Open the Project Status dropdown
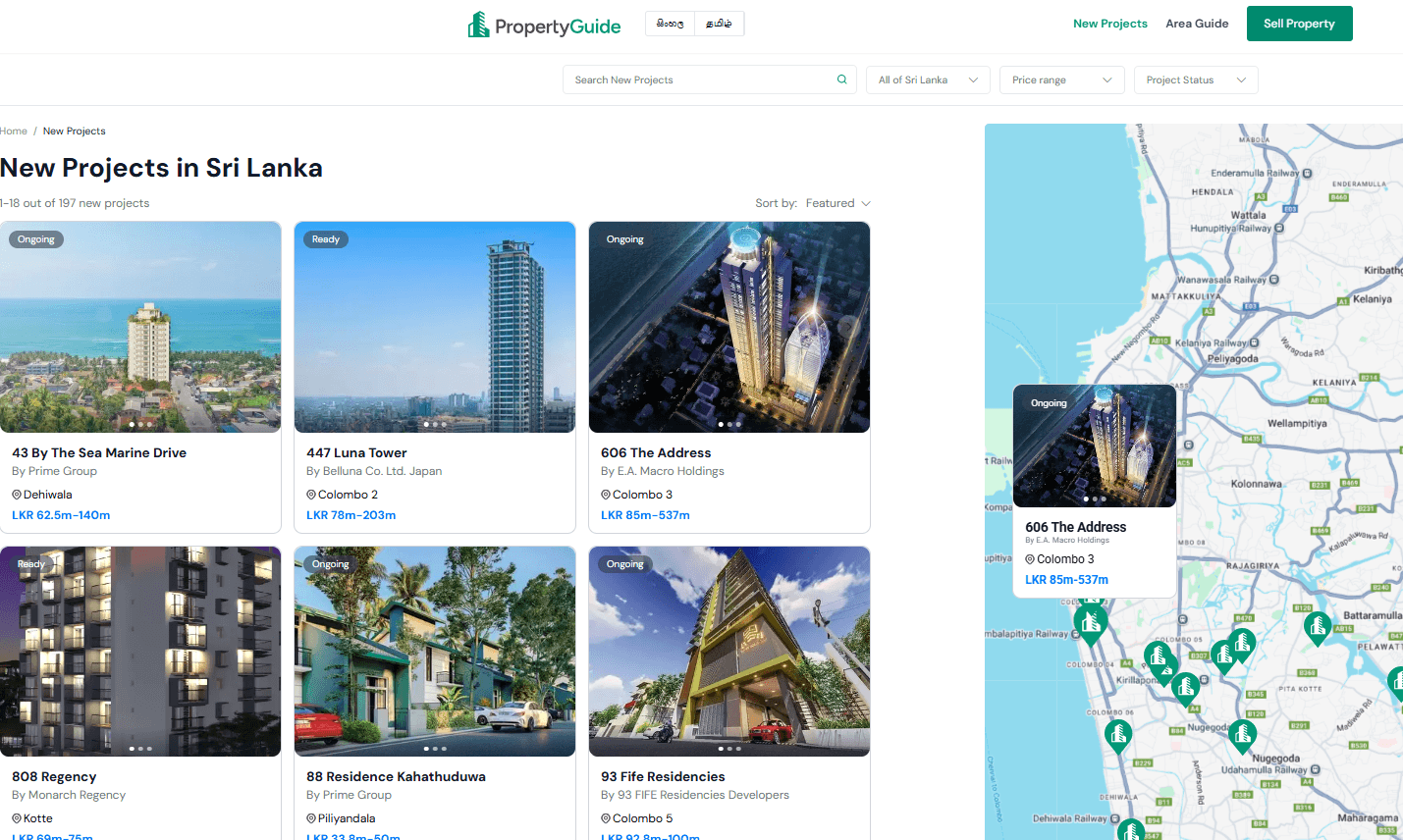This screenshot has height=840, width=1403. pos(1196,79)
